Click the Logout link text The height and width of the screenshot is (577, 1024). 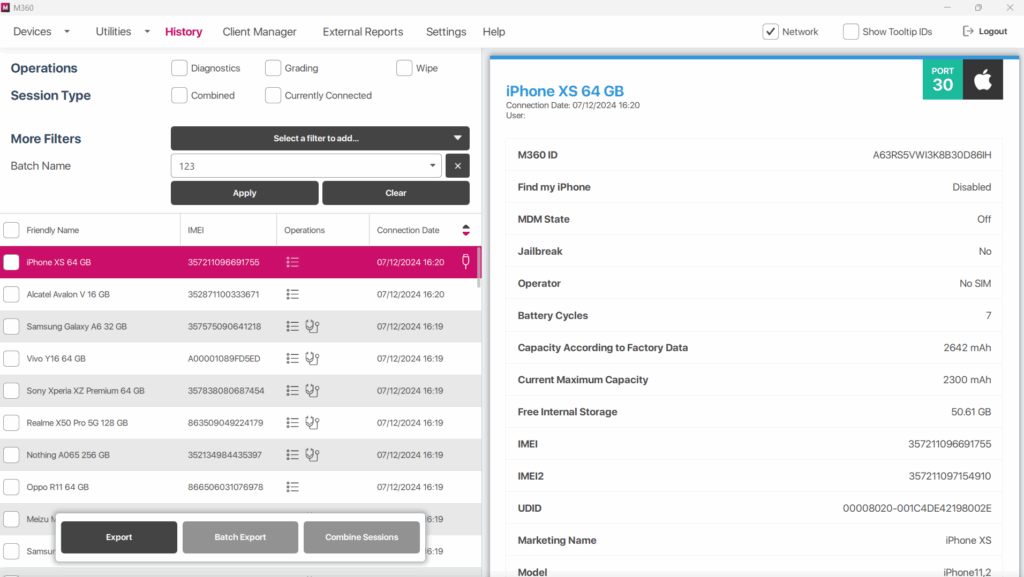[x=993, y=31]
